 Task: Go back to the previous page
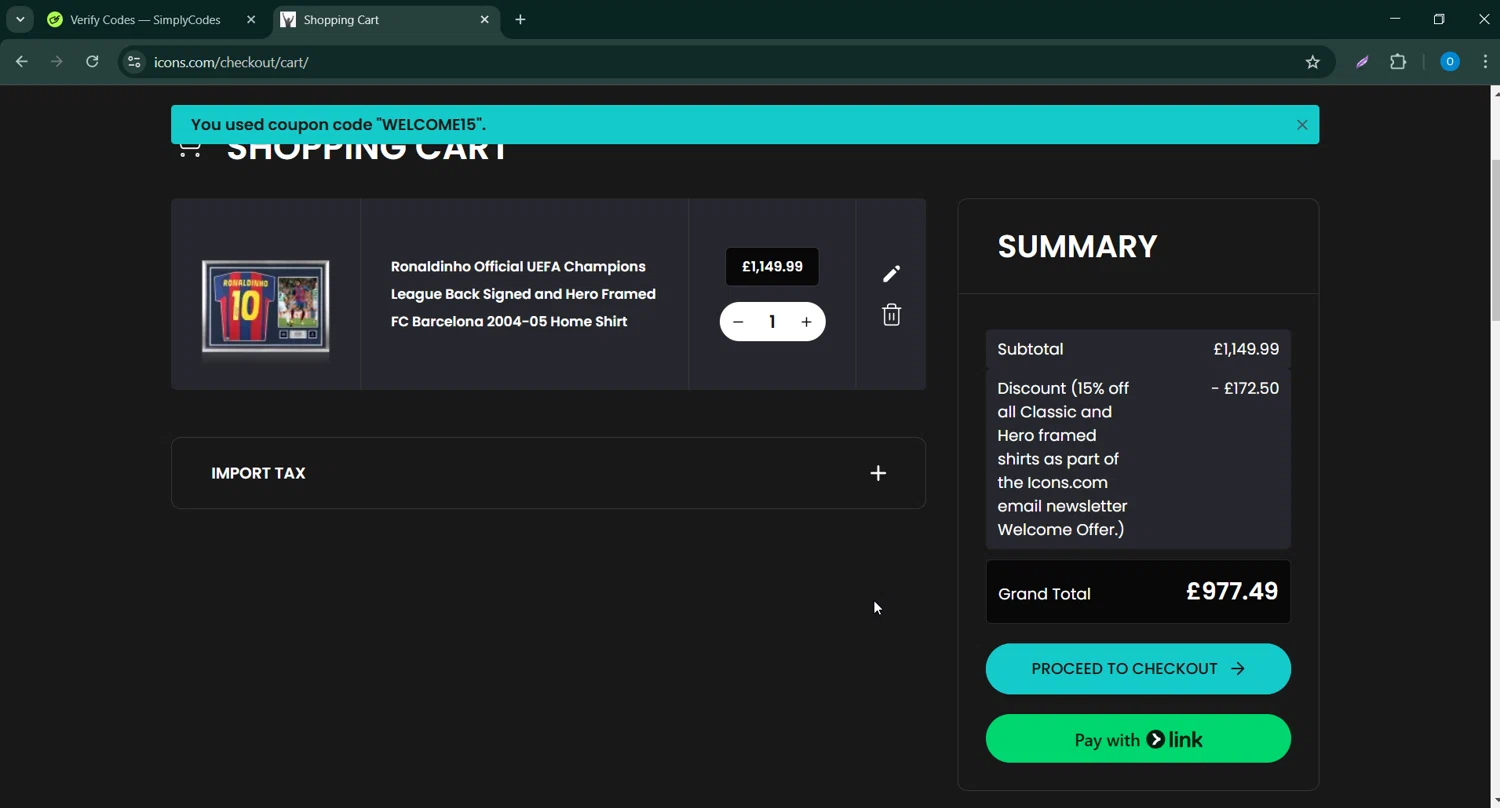tap(21, 62)
